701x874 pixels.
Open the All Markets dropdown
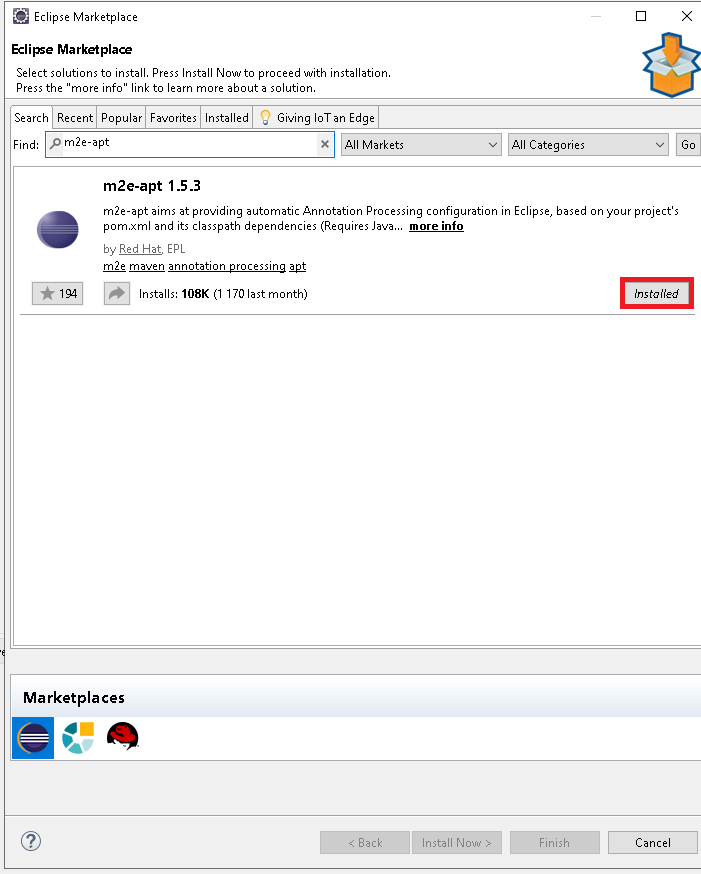click(x=421, y=145)
